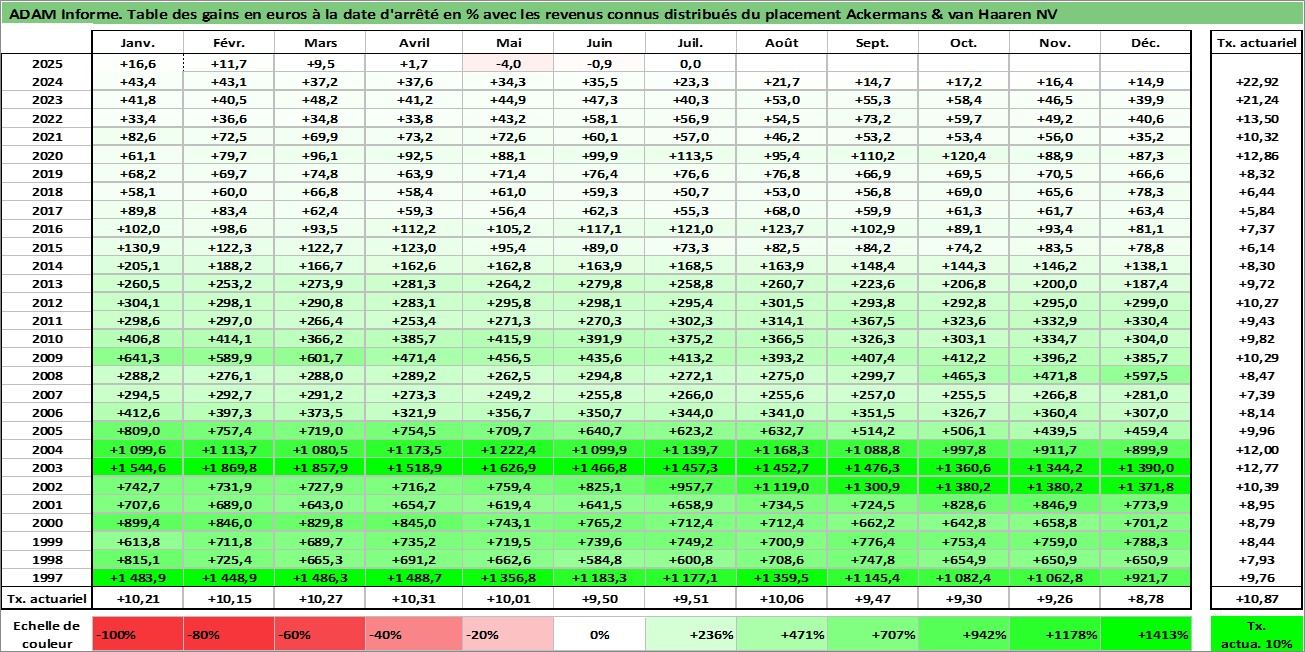The height and width of the screenshot is (652, 1305).
Task: Select the -80% color scale swatch
Action: [x=229, y=634]
